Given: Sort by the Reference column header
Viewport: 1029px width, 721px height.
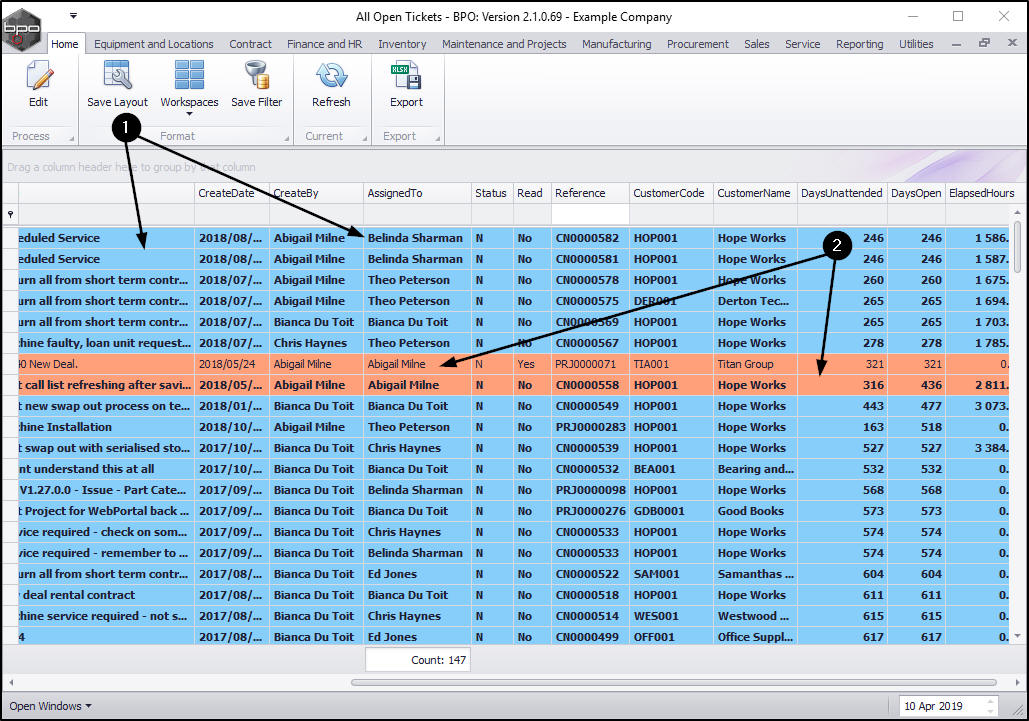Looking at the screenshot, I should (591, 193).
